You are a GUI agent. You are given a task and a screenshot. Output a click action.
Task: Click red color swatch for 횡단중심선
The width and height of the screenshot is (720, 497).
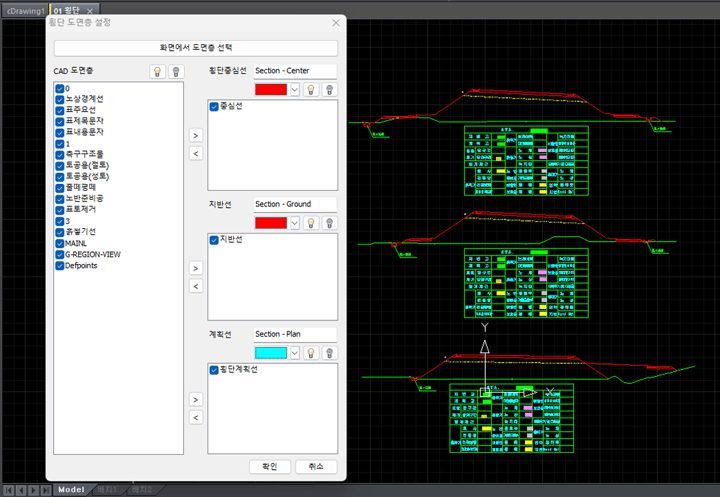[x=271, y=90]
